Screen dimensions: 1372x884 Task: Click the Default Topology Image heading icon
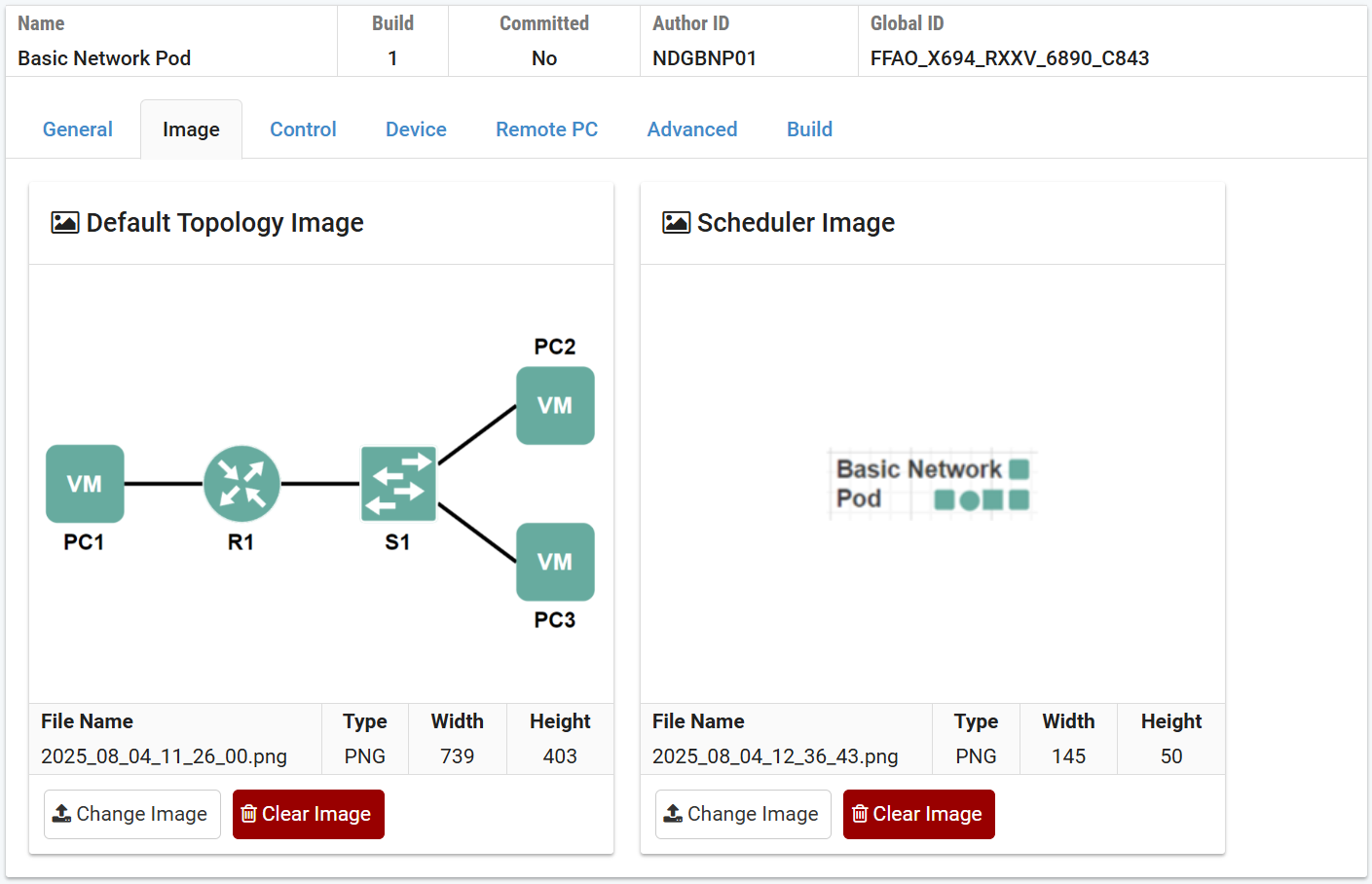click(65, 223)
